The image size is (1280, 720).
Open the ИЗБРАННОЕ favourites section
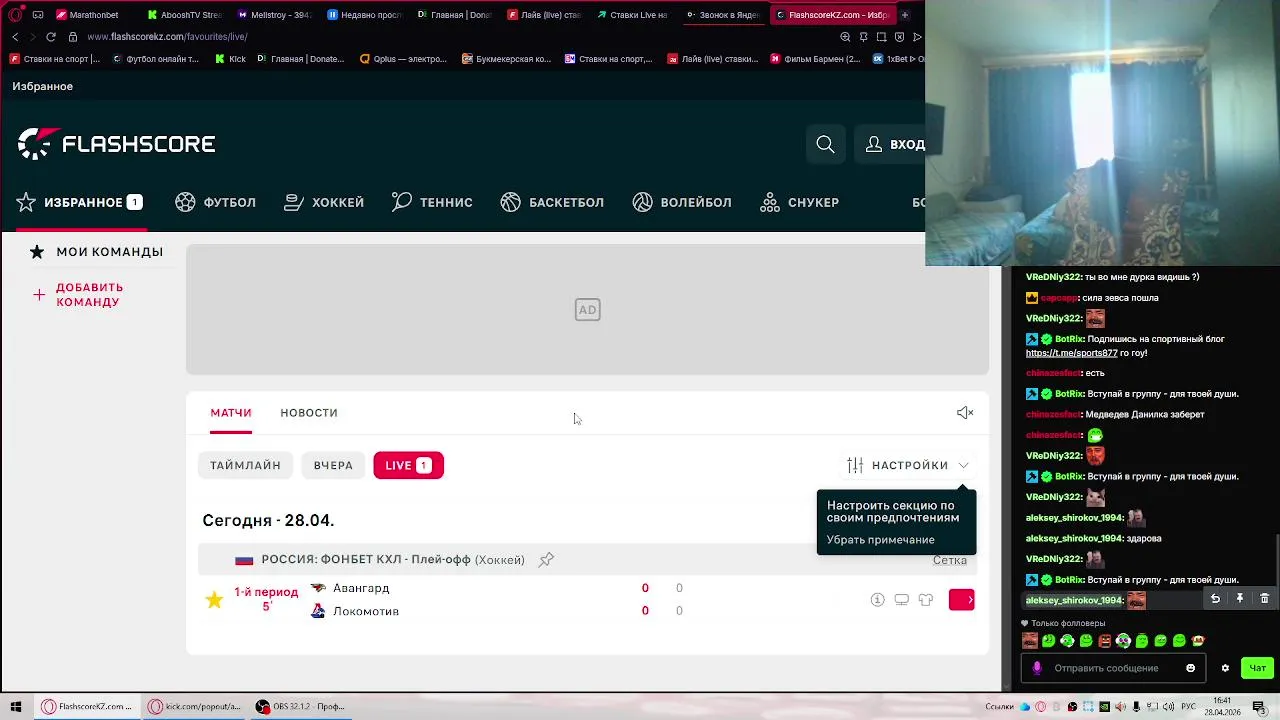pos(80,202)
